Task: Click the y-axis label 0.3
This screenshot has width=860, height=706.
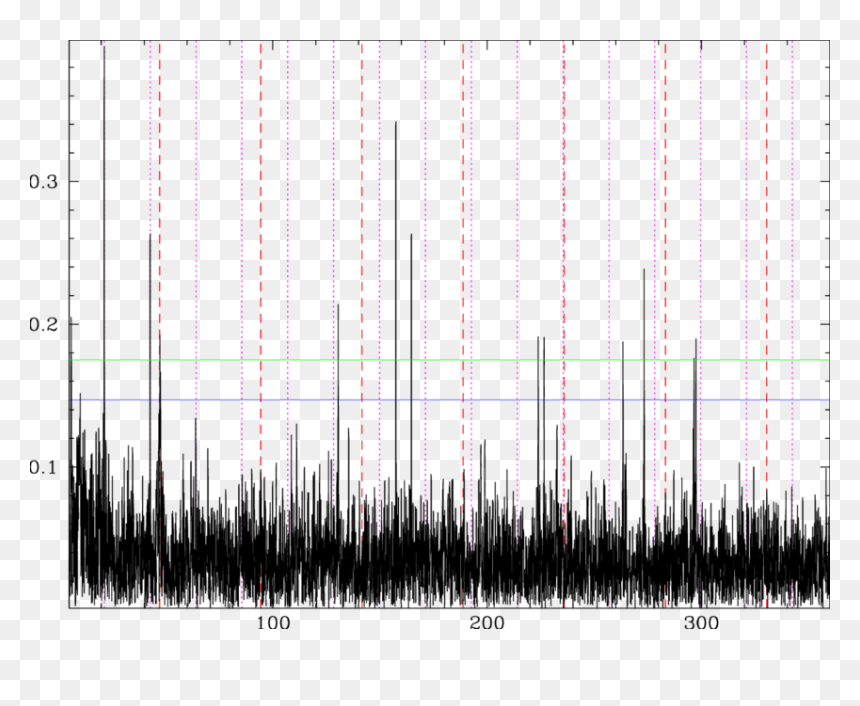Action: coord(43,182)
